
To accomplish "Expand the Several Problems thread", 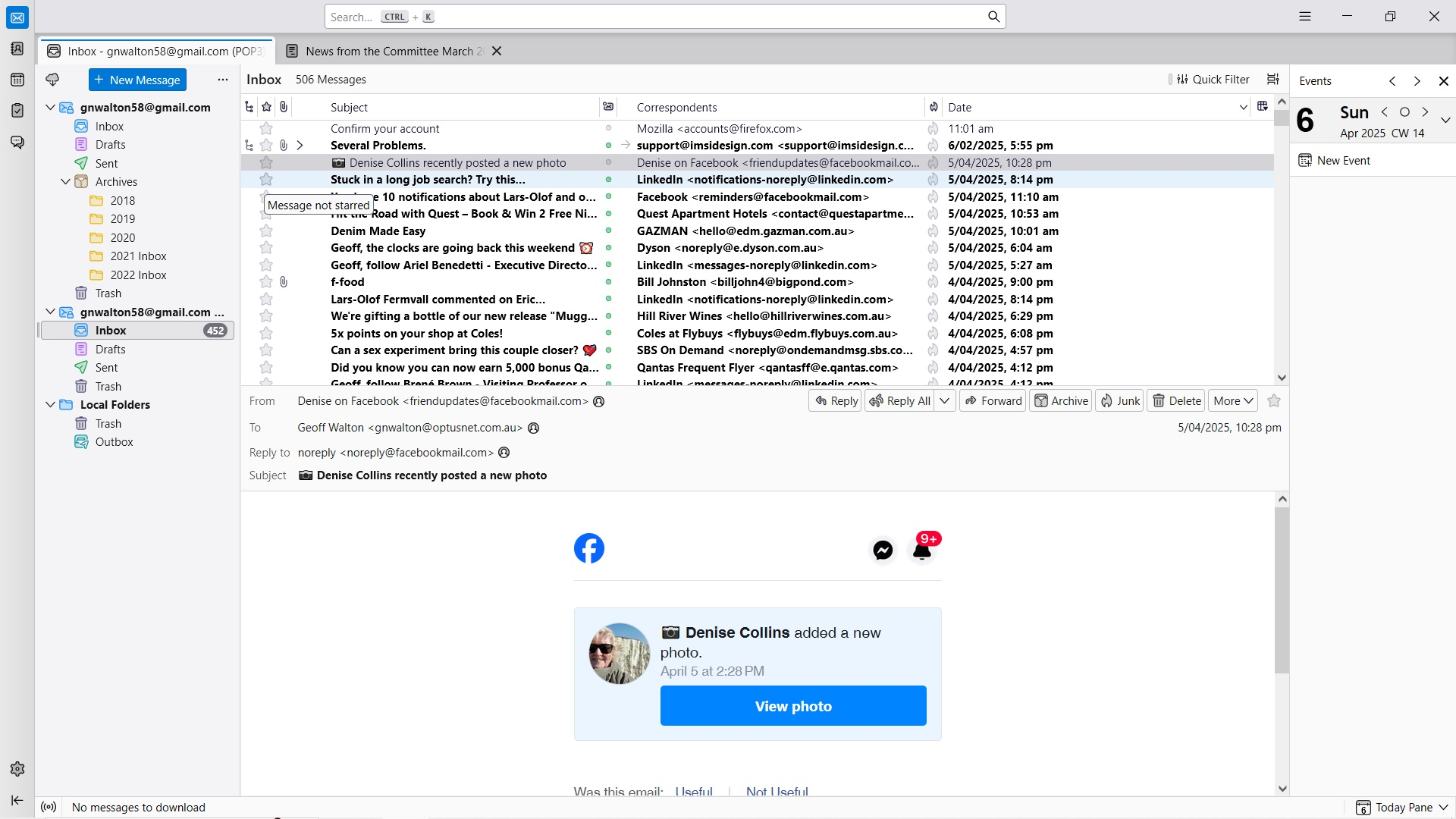I will 300,146.
